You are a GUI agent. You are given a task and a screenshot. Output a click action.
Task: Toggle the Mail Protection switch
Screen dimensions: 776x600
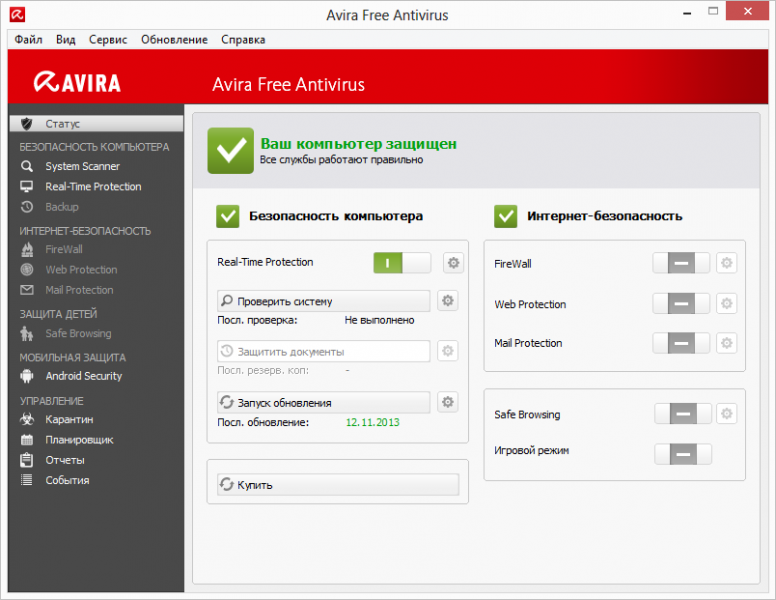coord(681,343)
